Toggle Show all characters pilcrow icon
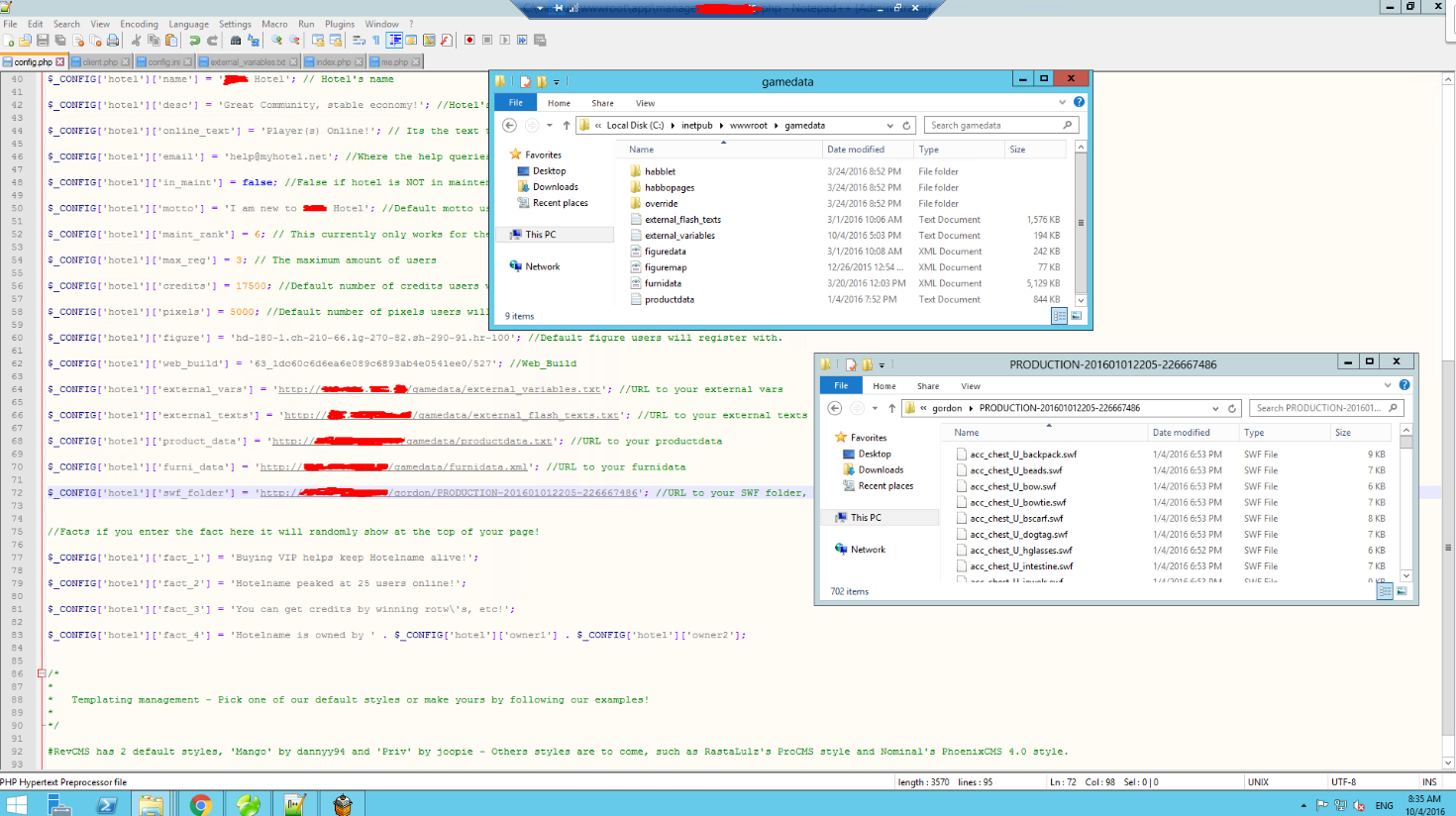 click(x=376, y=41)
